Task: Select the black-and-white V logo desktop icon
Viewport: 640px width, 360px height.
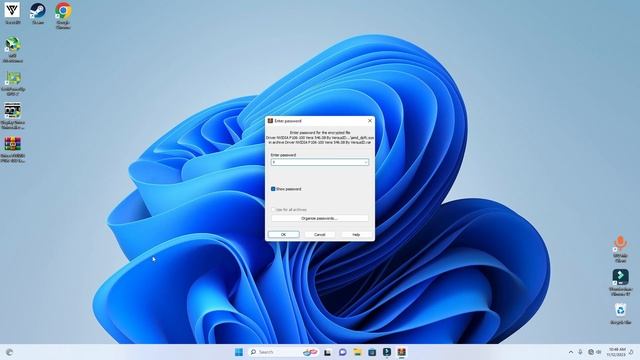Action: [x=12, y=14]
